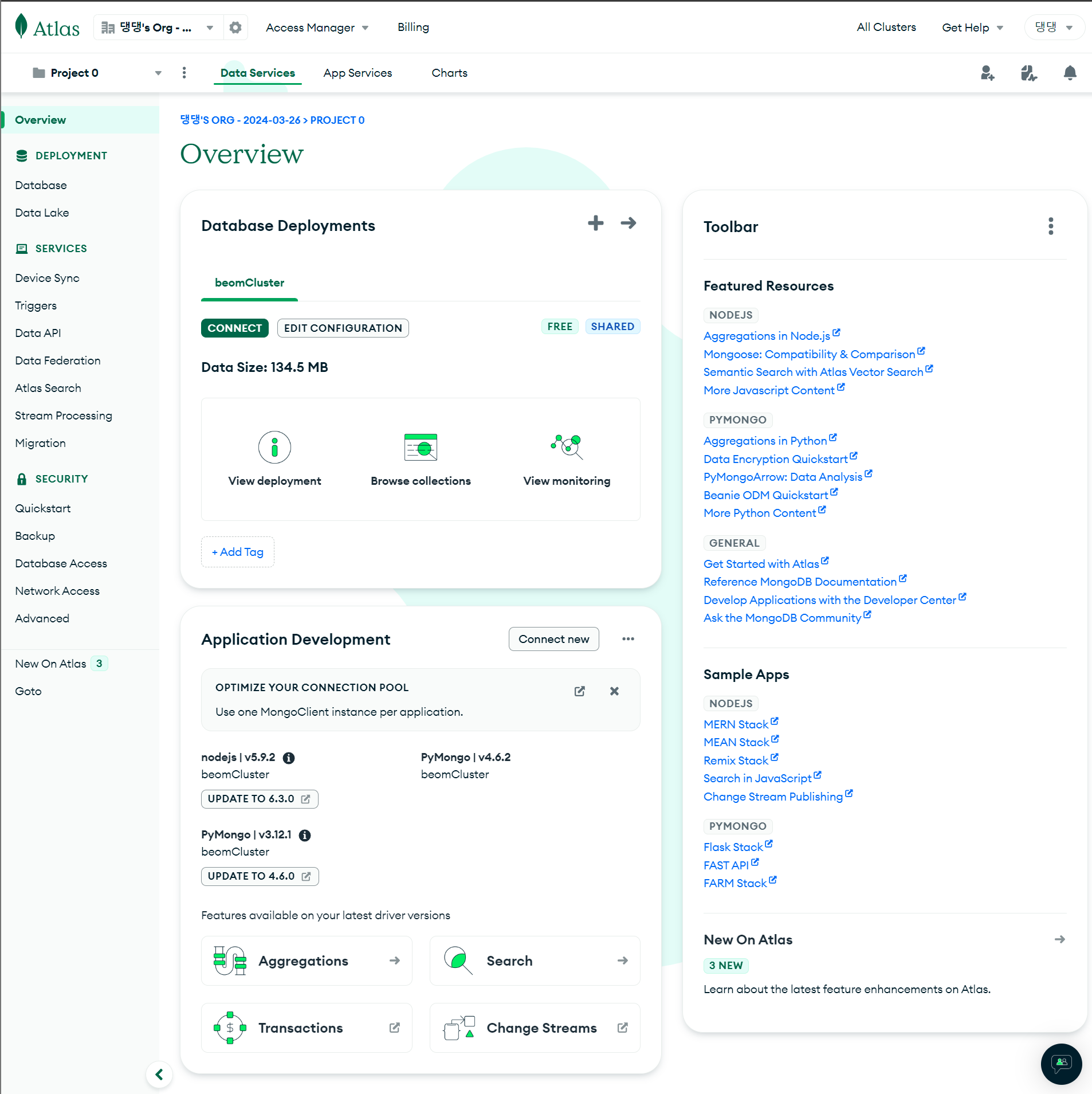
Task: Select Overview in the sidebar
Action: [80, 120]
